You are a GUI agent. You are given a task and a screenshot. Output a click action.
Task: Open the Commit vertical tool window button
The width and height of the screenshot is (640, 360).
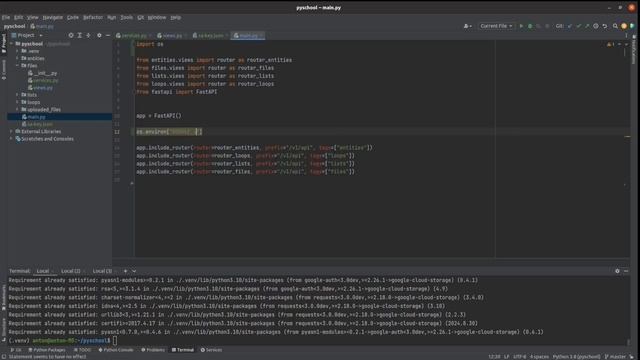pyautogui.click(x=4, y=69)
